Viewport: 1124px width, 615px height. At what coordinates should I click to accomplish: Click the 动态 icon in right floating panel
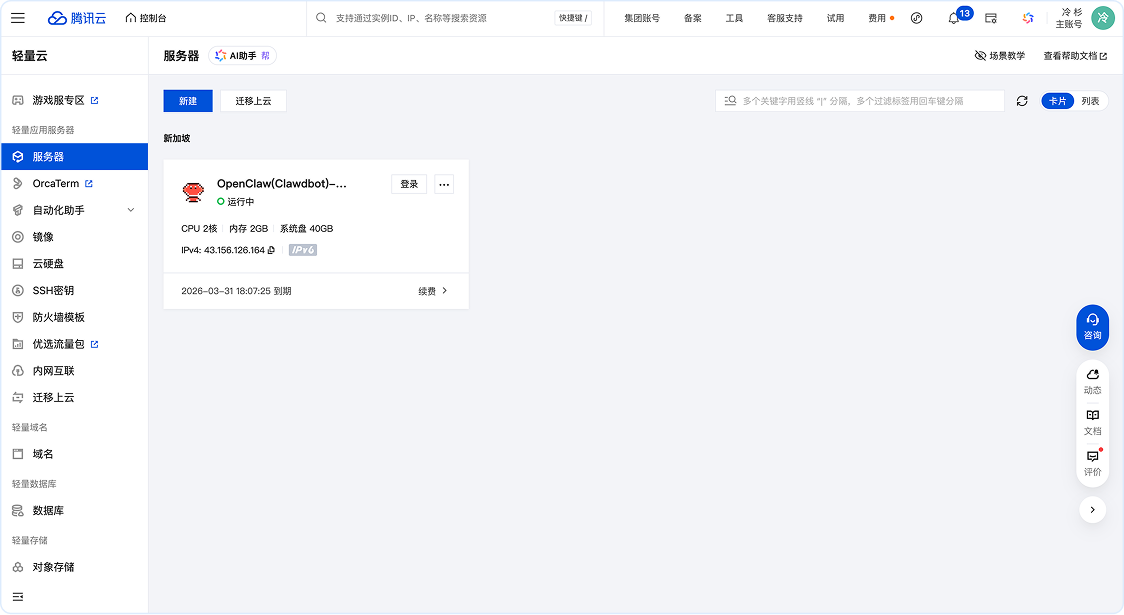point(1092,380)
